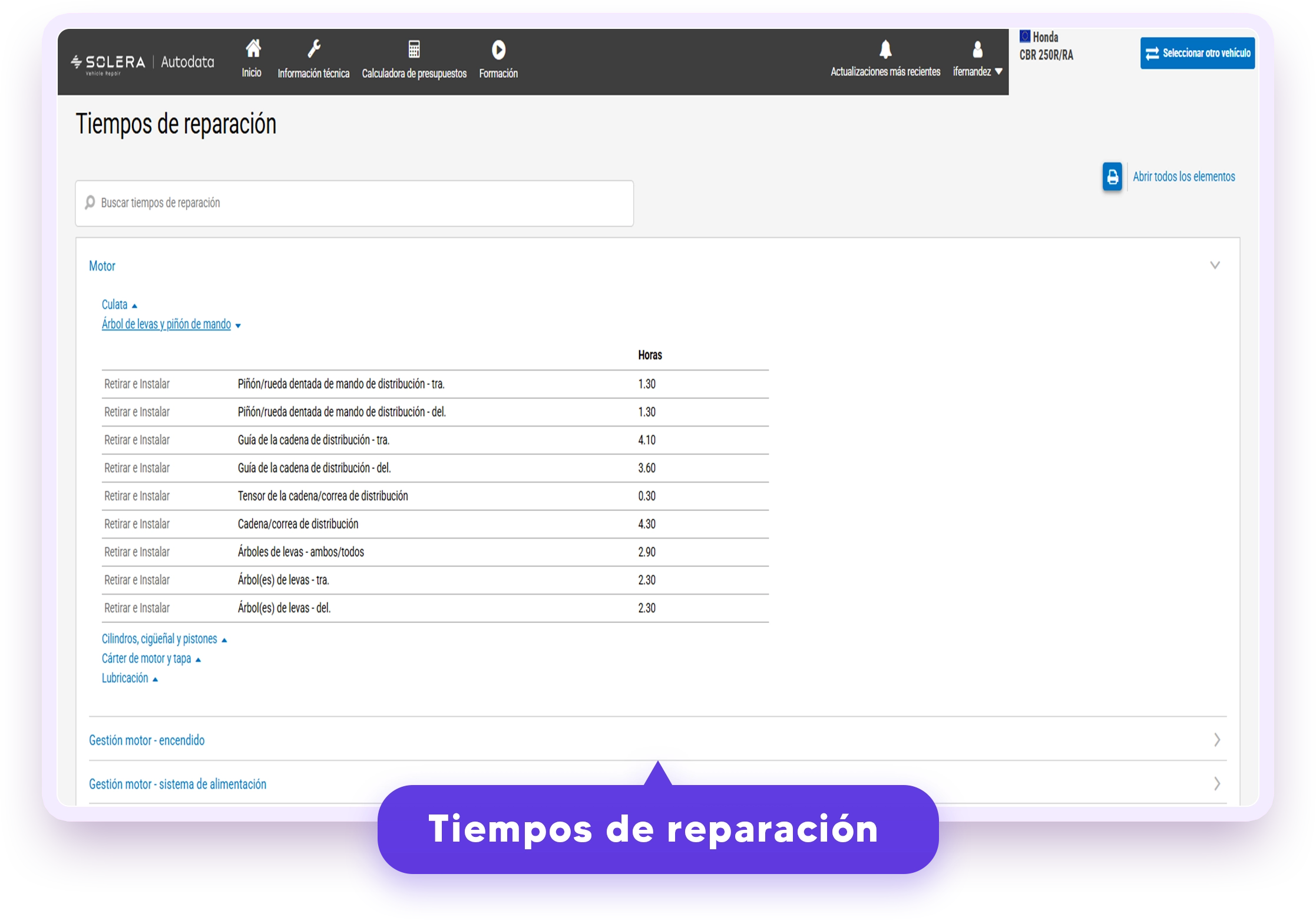Click the Honda EU flag icon
Screen dimensions: 1316x920
point(1025,37)
